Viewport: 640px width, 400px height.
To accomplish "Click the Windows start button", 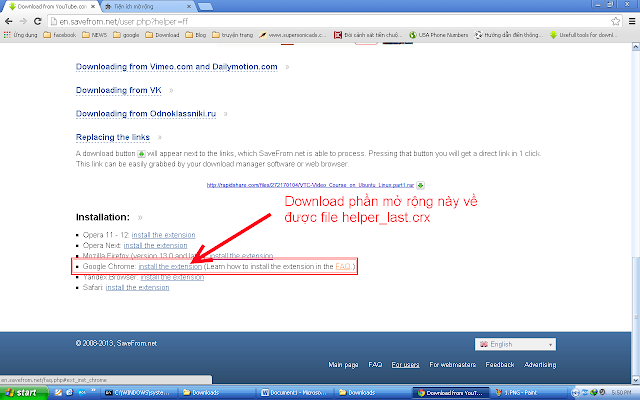I will tap(22, 393).
